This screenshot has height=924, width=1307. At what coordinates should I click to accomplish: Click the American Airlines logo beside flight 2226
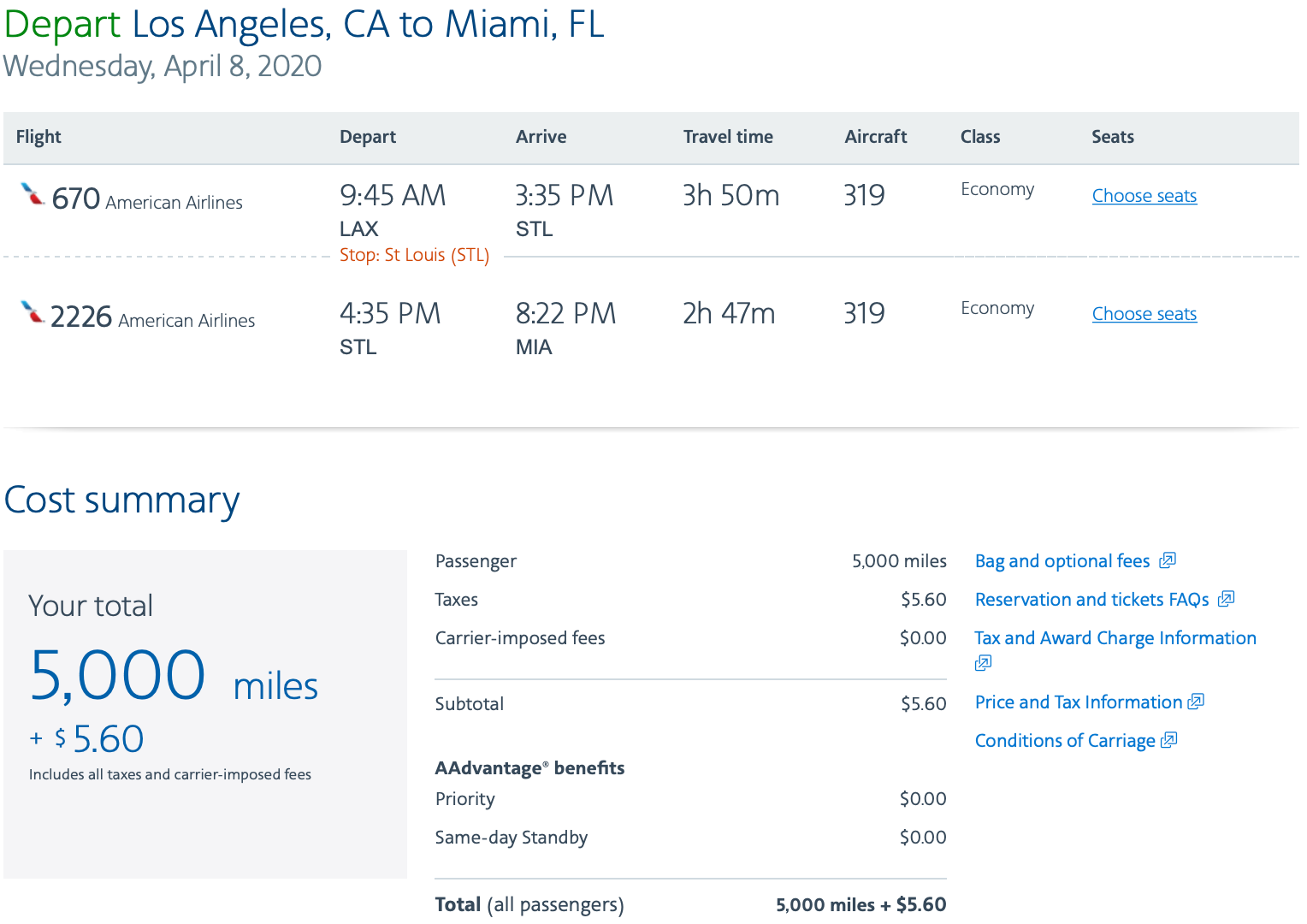coord(33,313)
